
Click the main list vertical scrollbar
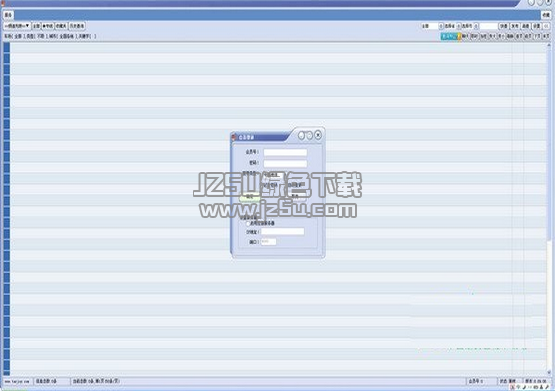pyautogui.click(x=550, y=209)
